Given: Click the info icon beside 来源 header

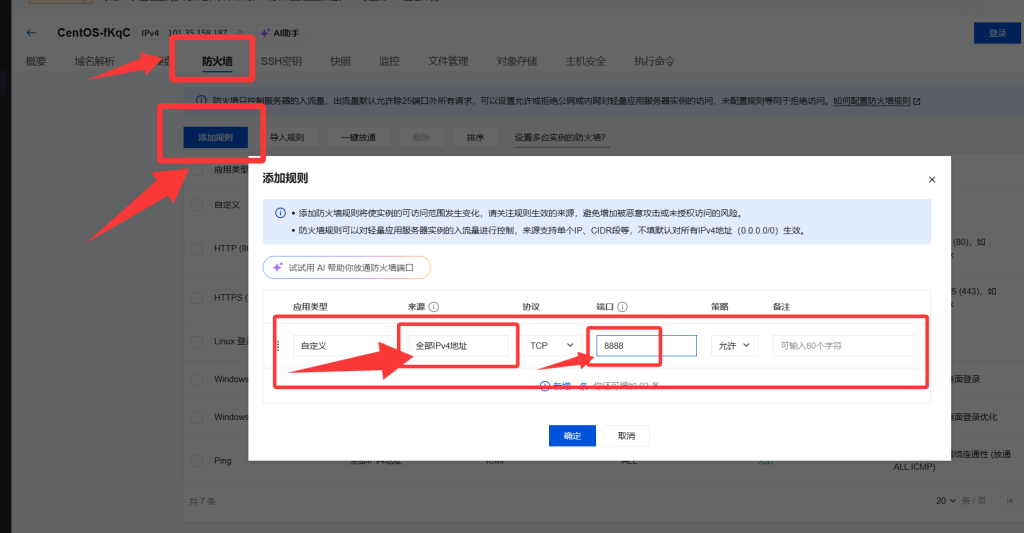Looking at the screenshot, I should click(x=434, y=307).
